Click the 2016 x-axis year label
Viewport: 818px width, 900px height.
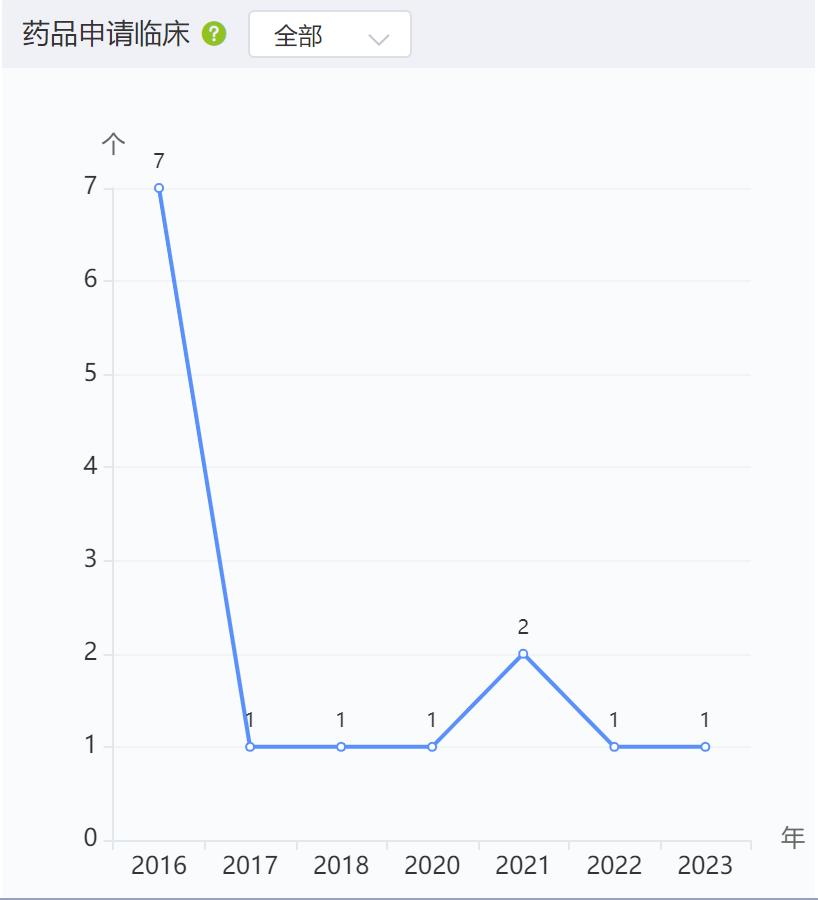159,866
